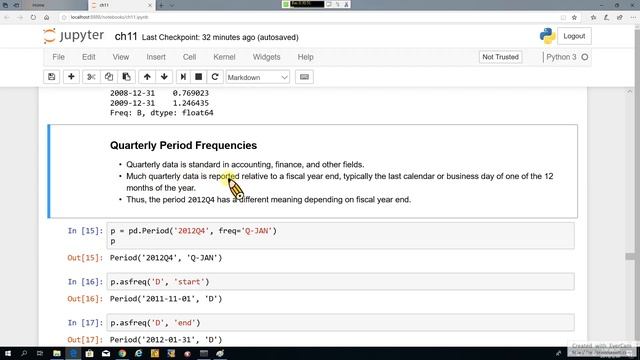
Task: Click output Period('2012-01-31', 'D')
Action: [x=166, y=340]
